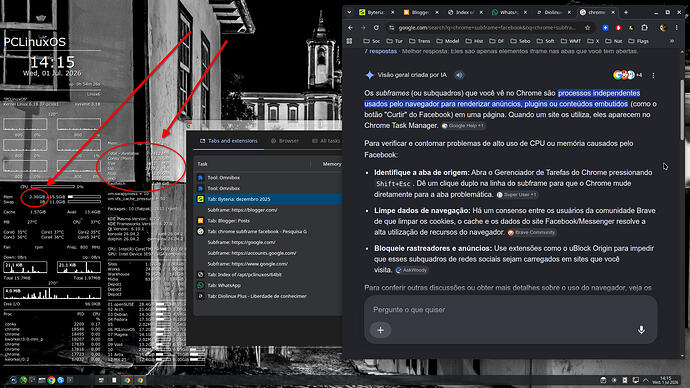This screenshot has height=388, width=690.
Task: Open the Google Help +1 source chip
Action: tap(463, 126)
